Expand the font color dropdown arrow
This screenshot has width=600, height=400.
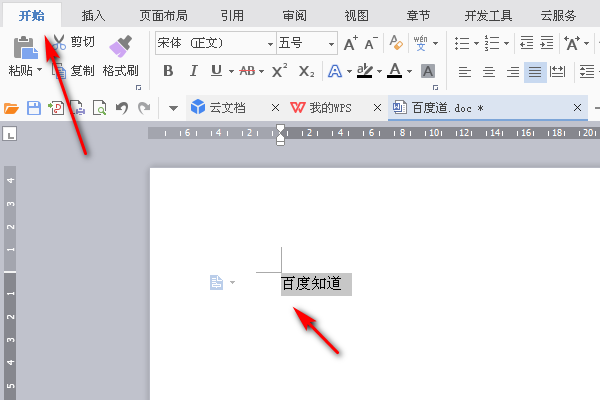pos(409,72)
